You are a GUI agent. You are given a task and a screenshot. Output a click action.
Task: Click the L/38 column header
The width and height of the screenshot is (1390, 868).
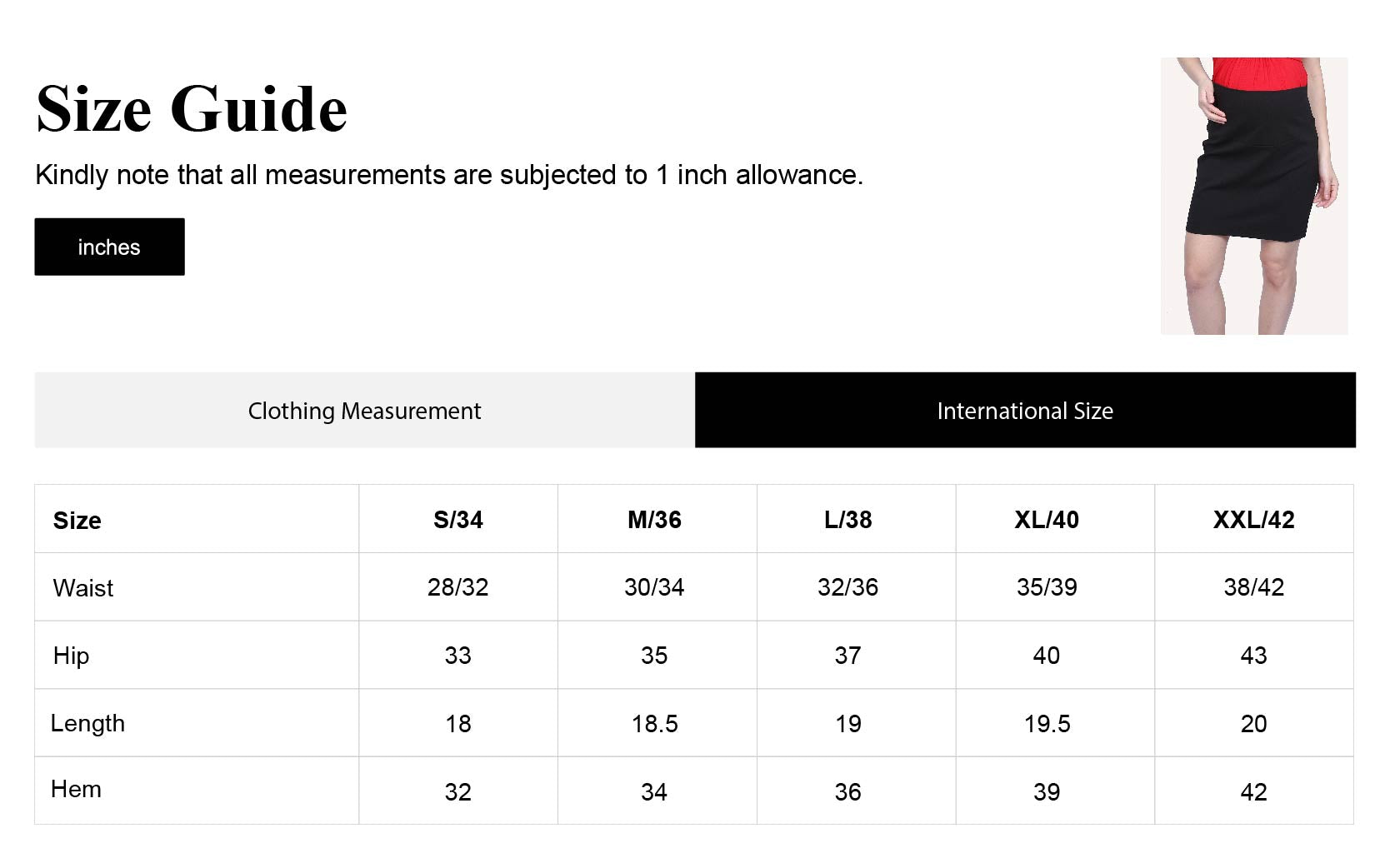(x=847, y=519)
